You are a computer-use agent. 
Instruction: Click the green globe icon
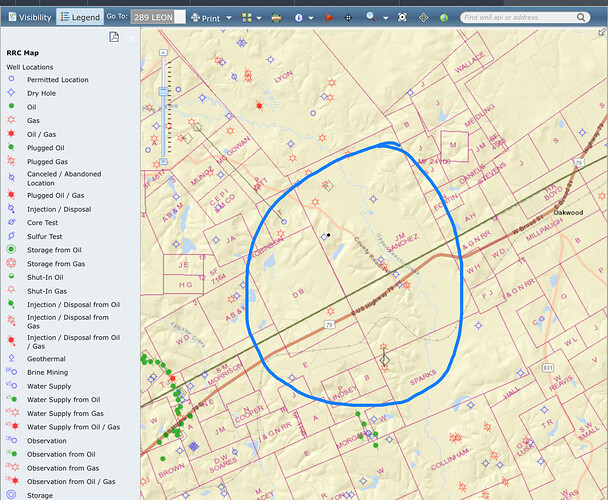click(445, 17)
